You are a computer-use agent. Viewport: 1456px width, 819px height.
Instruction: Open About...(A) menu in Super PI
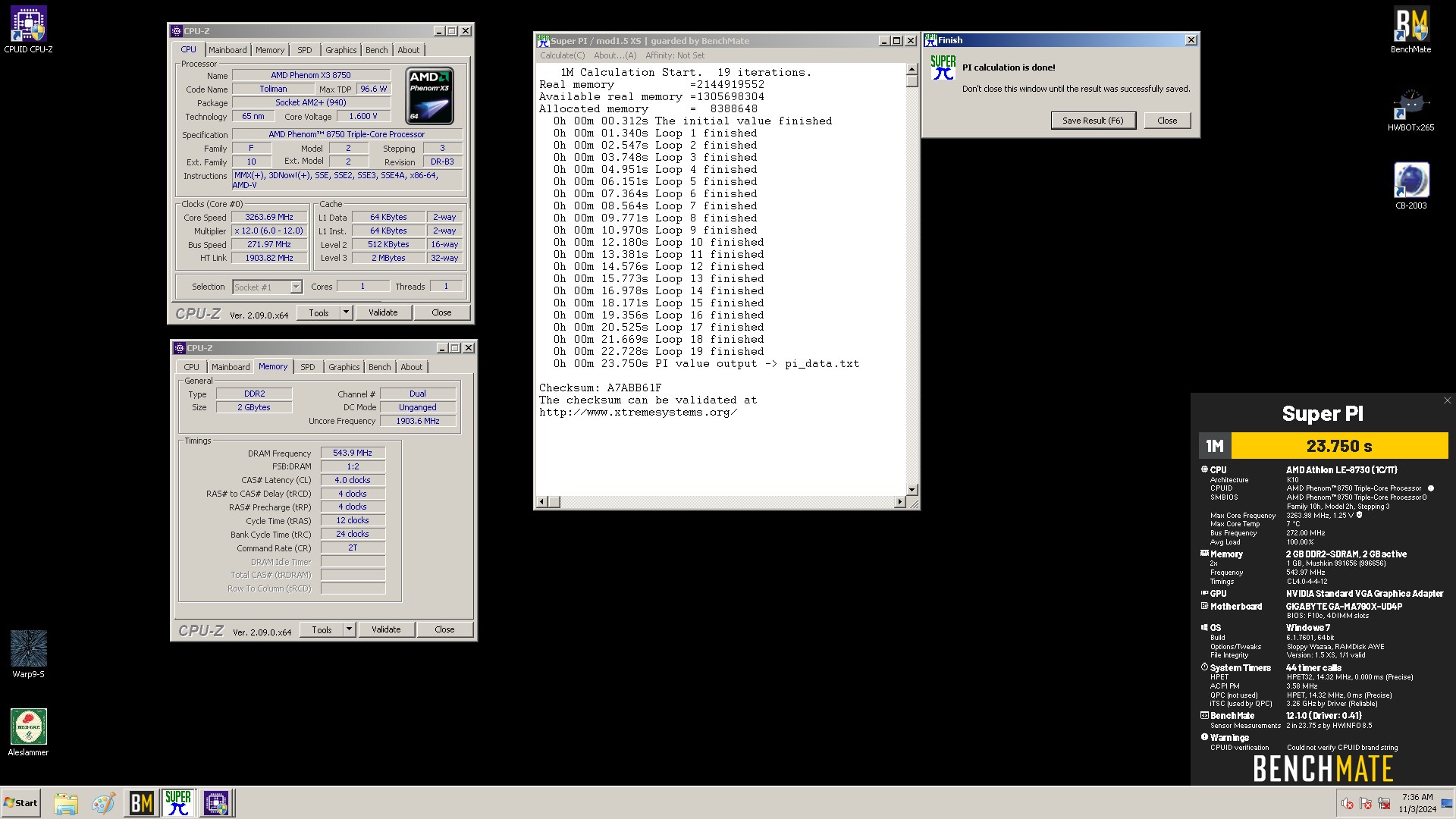(x=615, y=55)
